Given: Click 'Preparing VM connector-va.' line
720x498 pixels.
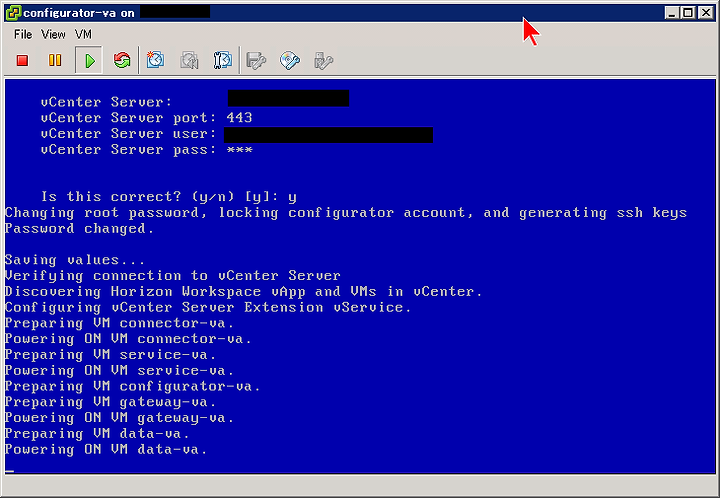Looking at the screenshot, I should click(119, 324).
